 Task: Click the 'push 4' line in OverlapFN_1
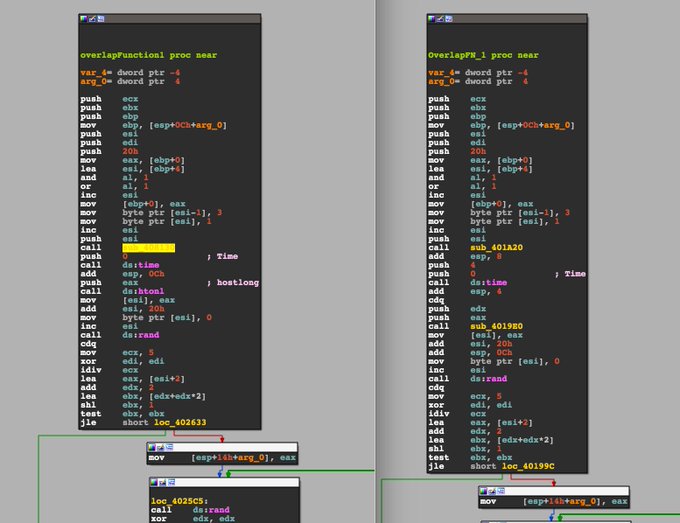[452, 265]
